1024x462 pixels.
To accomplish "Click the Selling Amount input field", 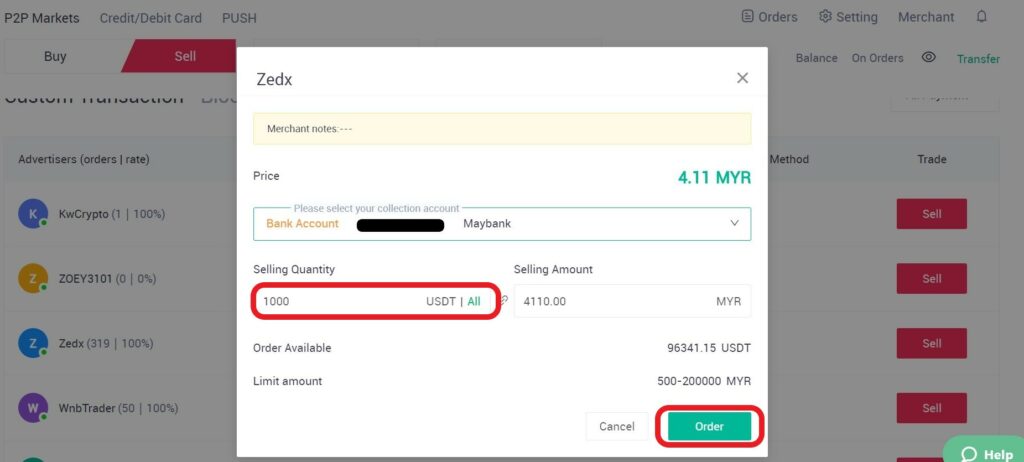I will (610, 301).
